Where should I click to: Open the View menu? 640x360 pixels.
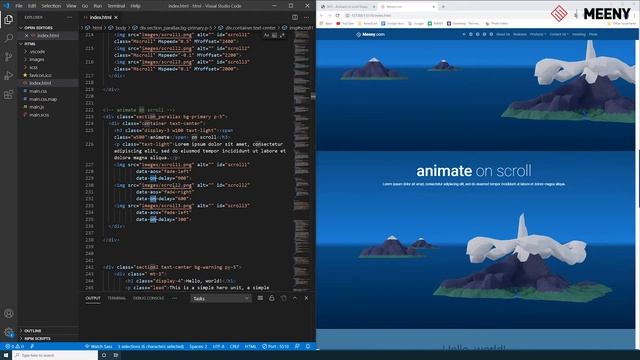click(71, 6)
